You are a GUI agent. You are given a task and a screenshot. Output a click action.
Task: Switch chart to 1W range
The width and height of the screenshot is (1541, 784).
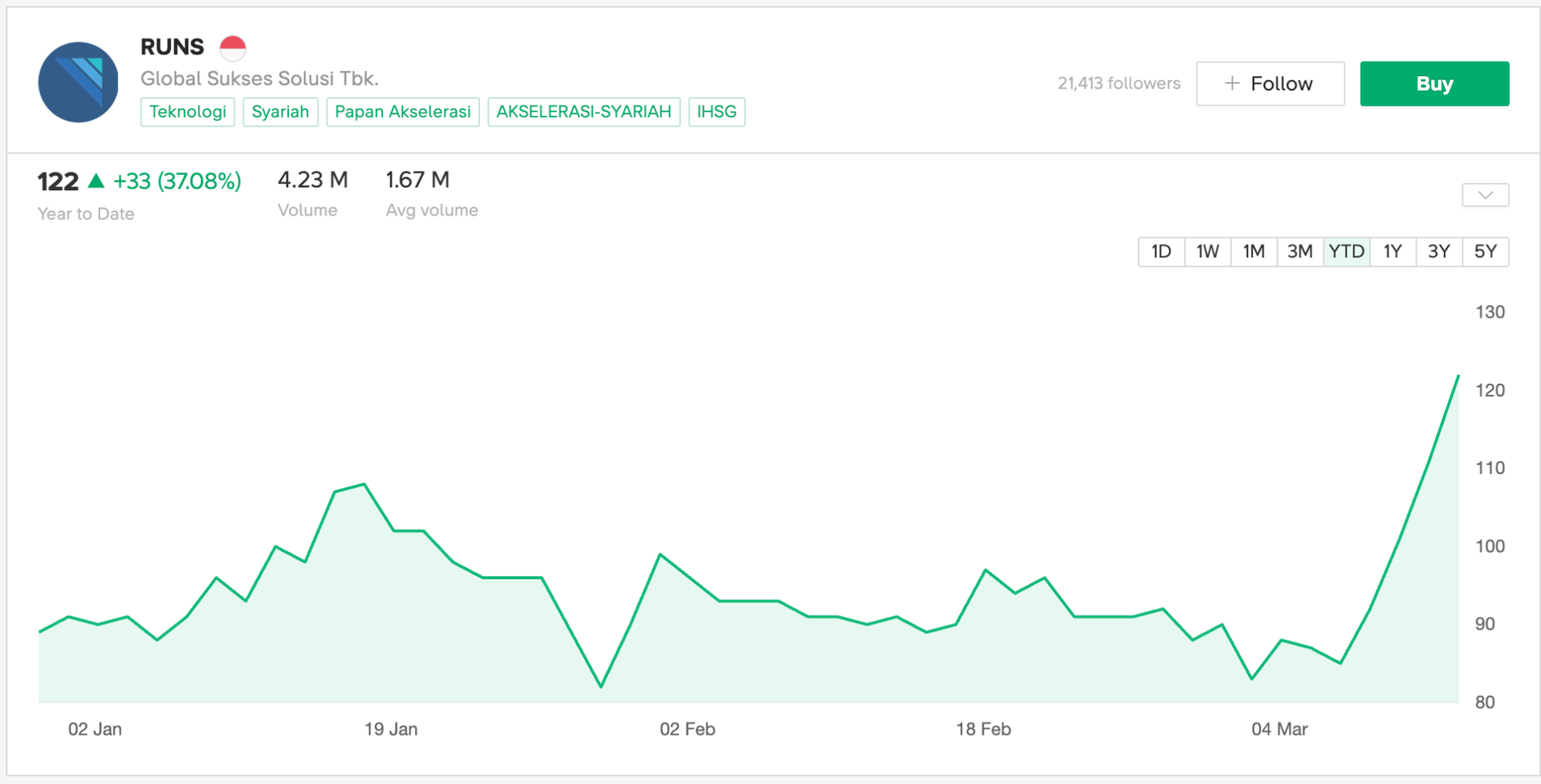1207,252
